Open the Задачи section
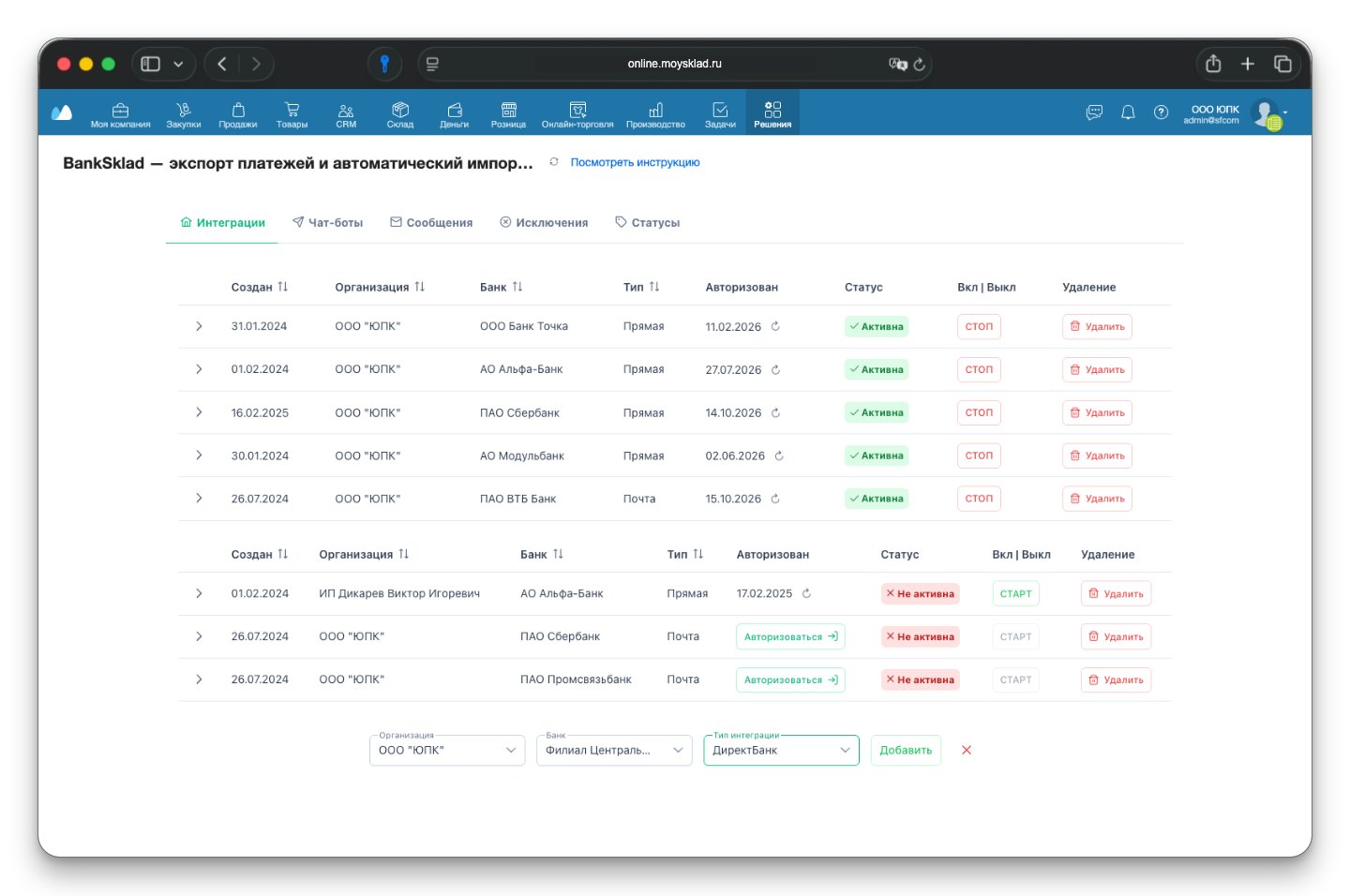Viewport: 1350px width, 896px height. 720,114
